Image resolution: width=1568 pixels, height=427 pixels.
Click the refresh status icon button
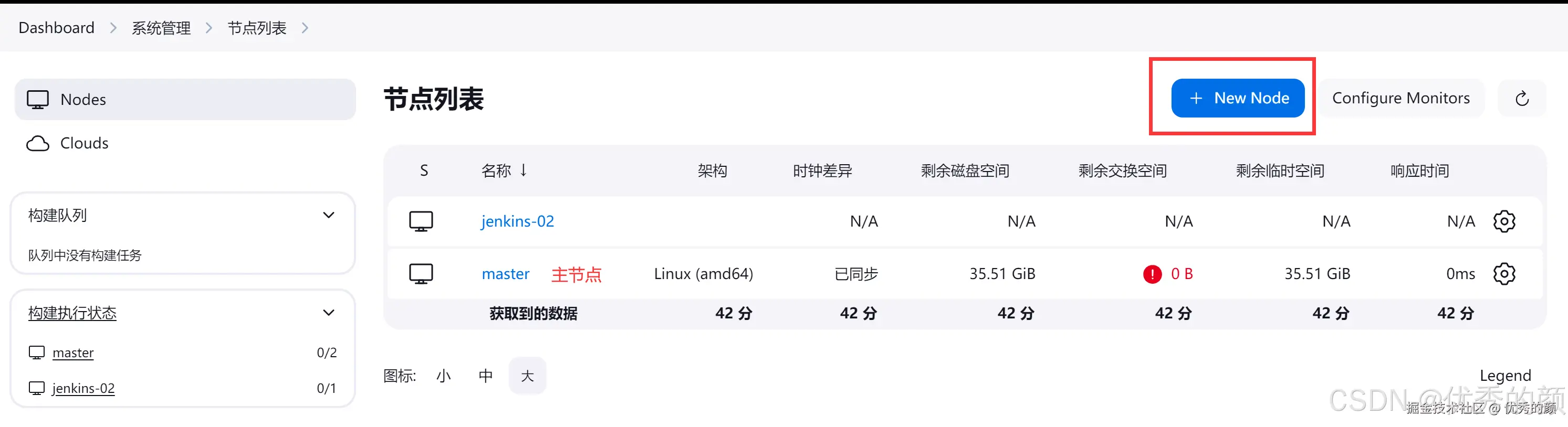(x=1522, y=99)
